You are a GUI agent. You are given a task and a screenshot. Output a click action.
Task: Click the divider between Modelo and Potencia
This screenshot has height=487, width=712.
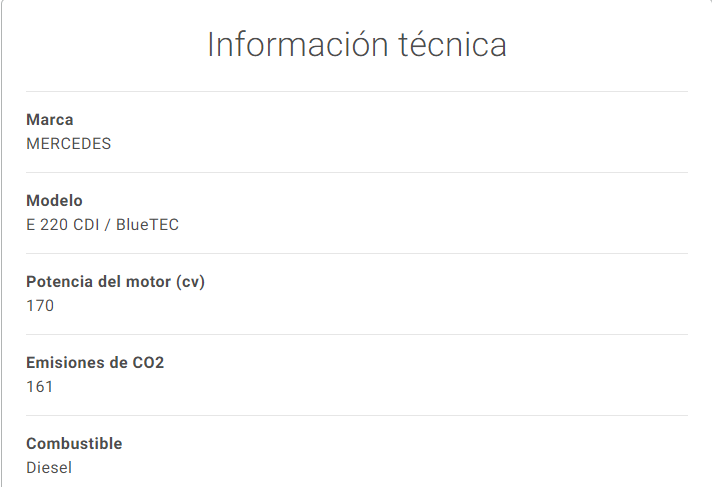coord(357,253)
